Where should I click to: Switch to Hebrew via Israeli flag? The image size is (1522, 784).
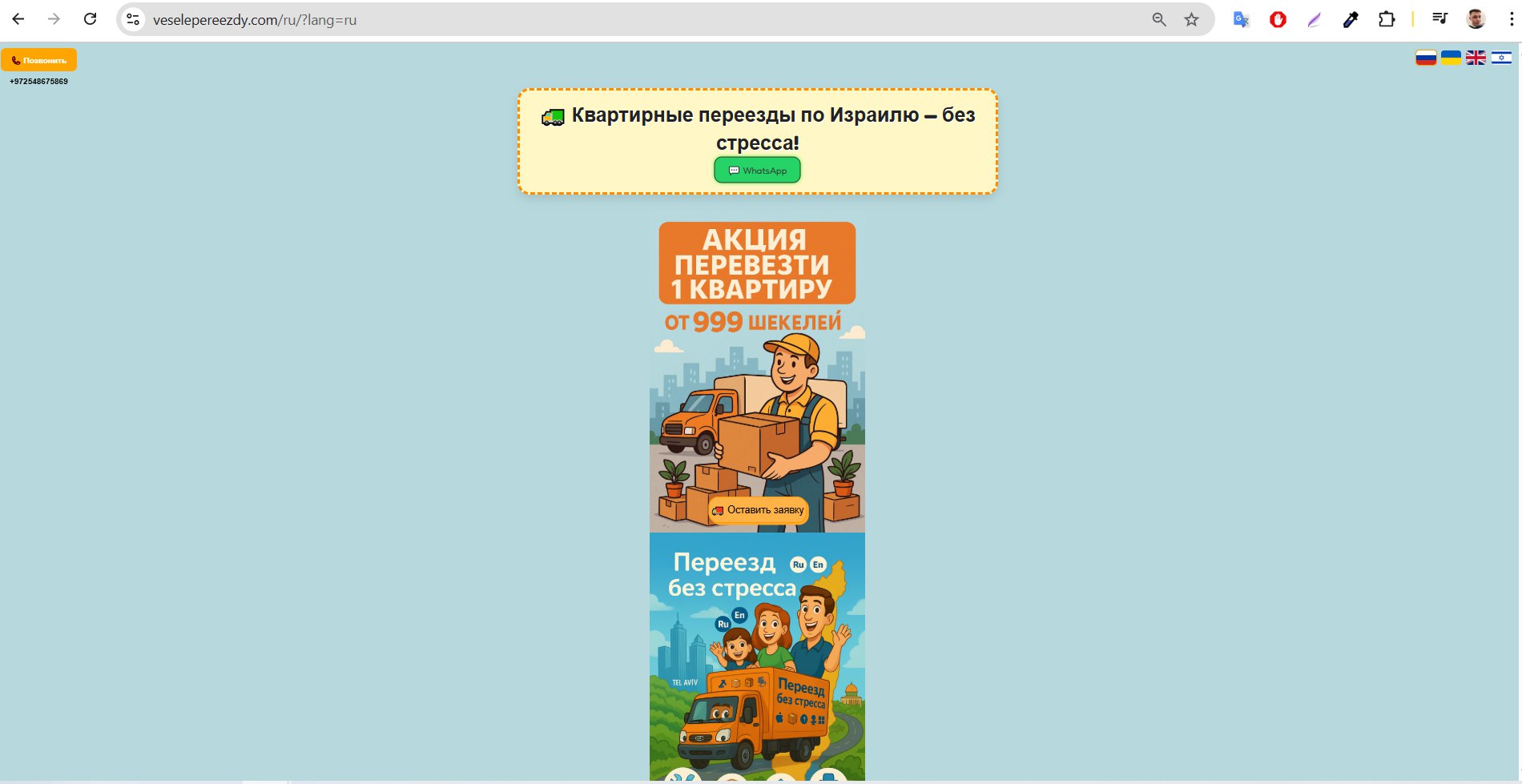pyautogui.click(x=1501, y=58)
